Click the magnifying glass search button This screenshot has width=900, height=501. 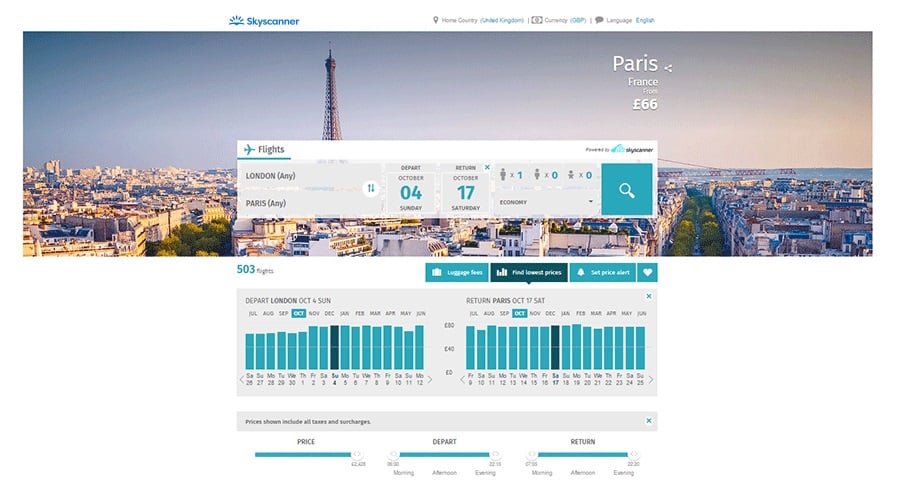pyautogui.click(x=626, y=190)
